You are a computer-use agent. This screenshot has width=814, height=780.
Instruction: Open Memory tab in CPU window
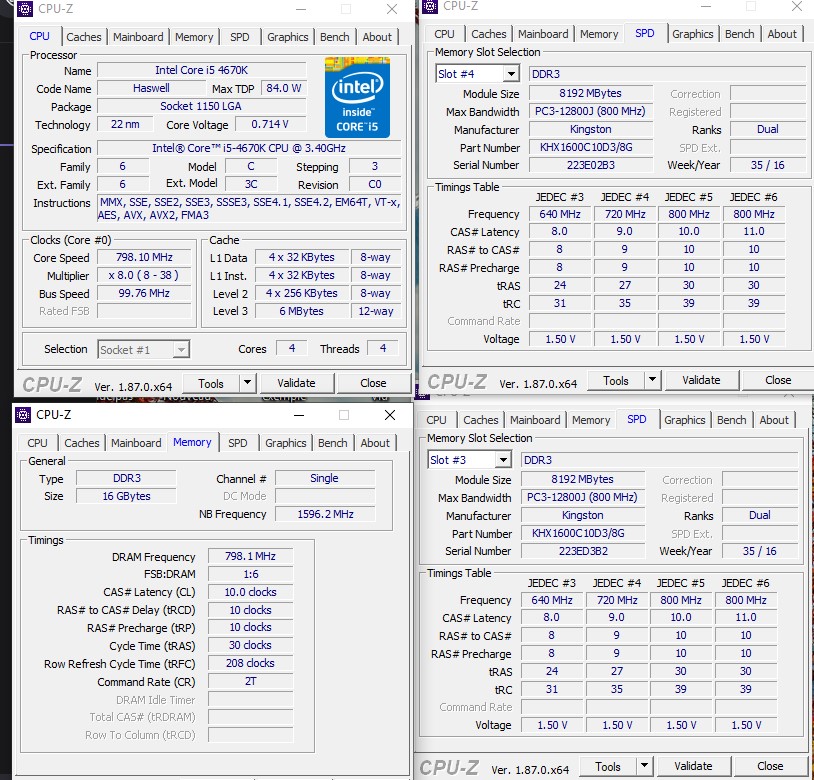click(x=194, y=37)
